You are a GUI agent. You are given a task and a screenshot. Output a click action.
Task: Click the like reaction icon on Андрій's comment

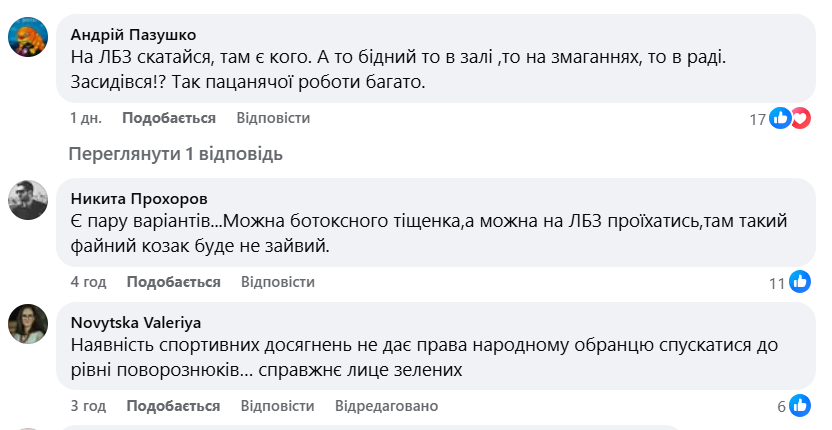click(781, 118)
